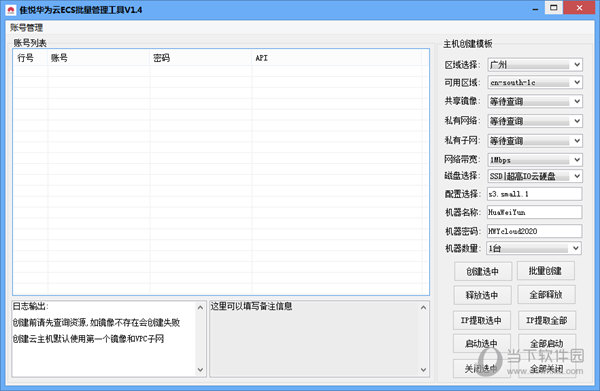Viewport: 600px width, 391px height.
Task: Expand the 磁盘选择 SSD dropdown
Action: coord(535,176)
